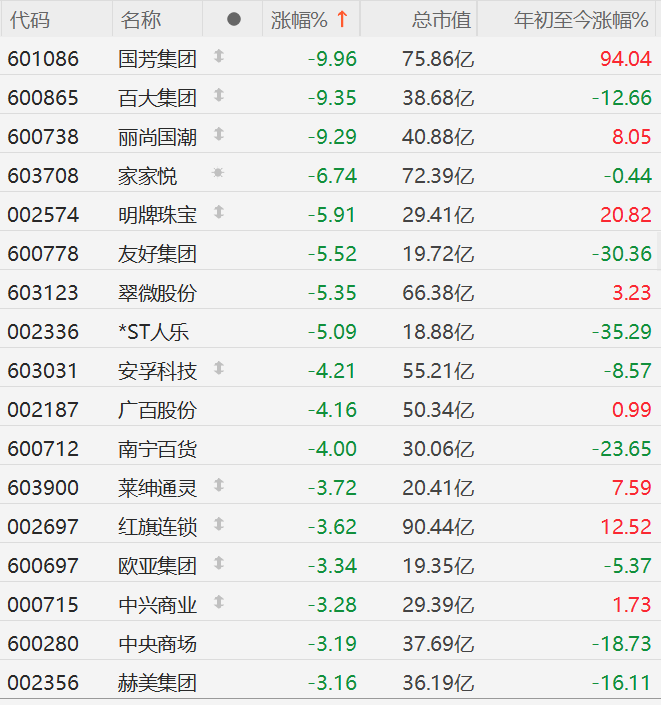The image size is (661, 705).
Task: Toggle sort arrow on 涨幅% column
Action: [x=342, y=19]
